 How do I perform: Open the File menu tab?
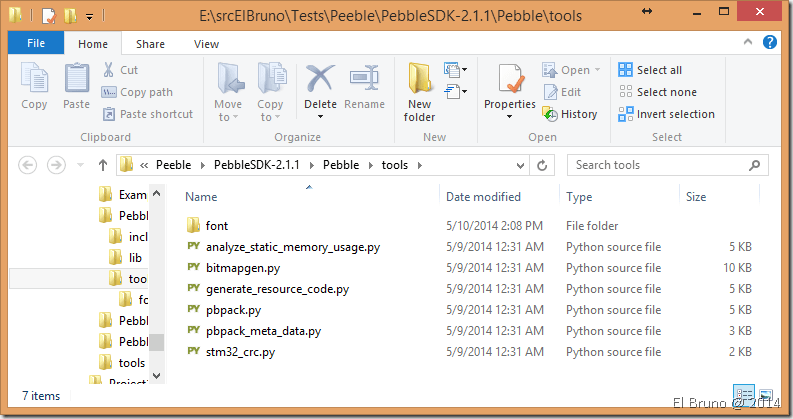tap(36, 44)
